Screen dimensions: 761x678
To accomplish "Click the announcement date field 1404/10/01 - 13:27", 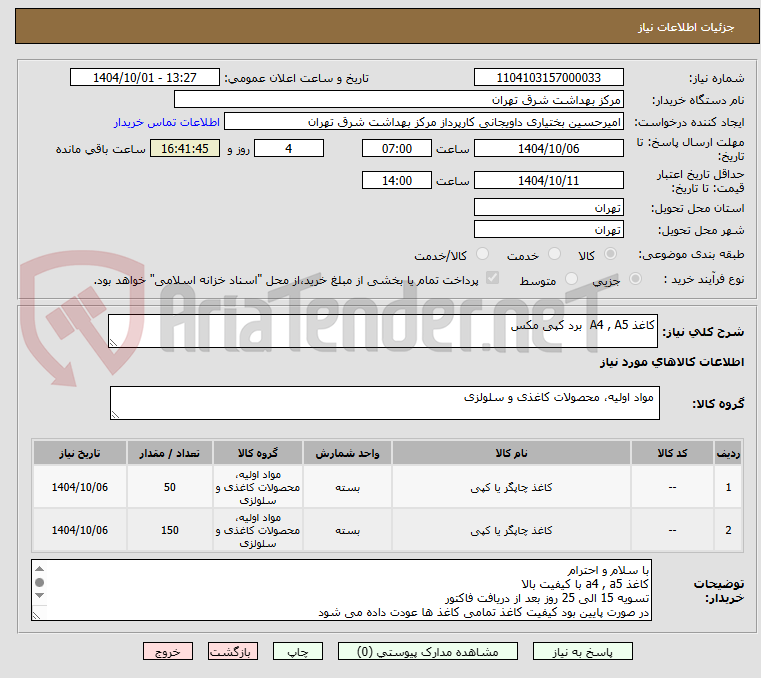I will [x=145, y=78].
